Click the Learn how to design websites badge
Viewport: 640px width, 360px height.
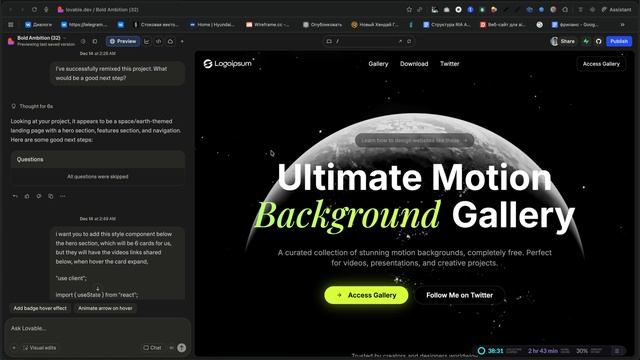tap(414, 140)
